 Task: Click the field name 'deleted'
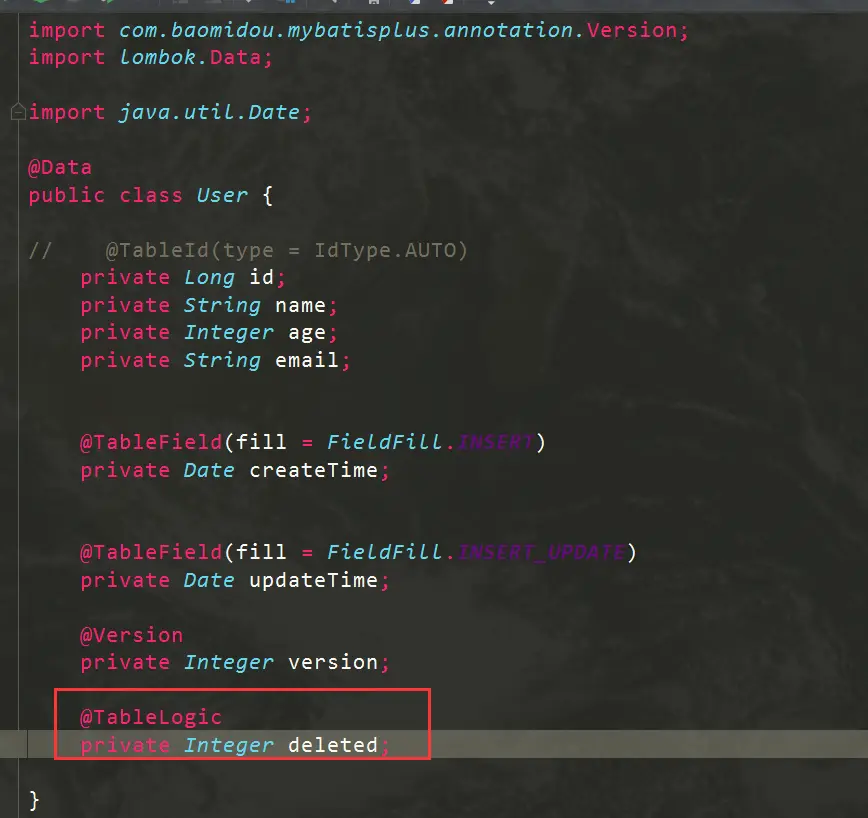[333, 745]
